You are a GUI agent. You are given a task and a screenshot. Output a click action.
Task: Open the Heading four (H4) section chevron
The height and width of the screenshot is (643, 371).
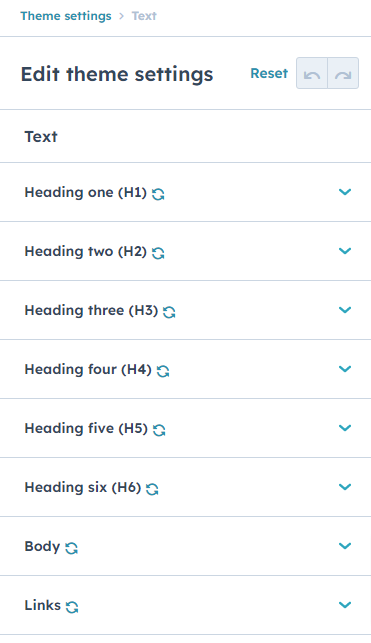point(345,369)
